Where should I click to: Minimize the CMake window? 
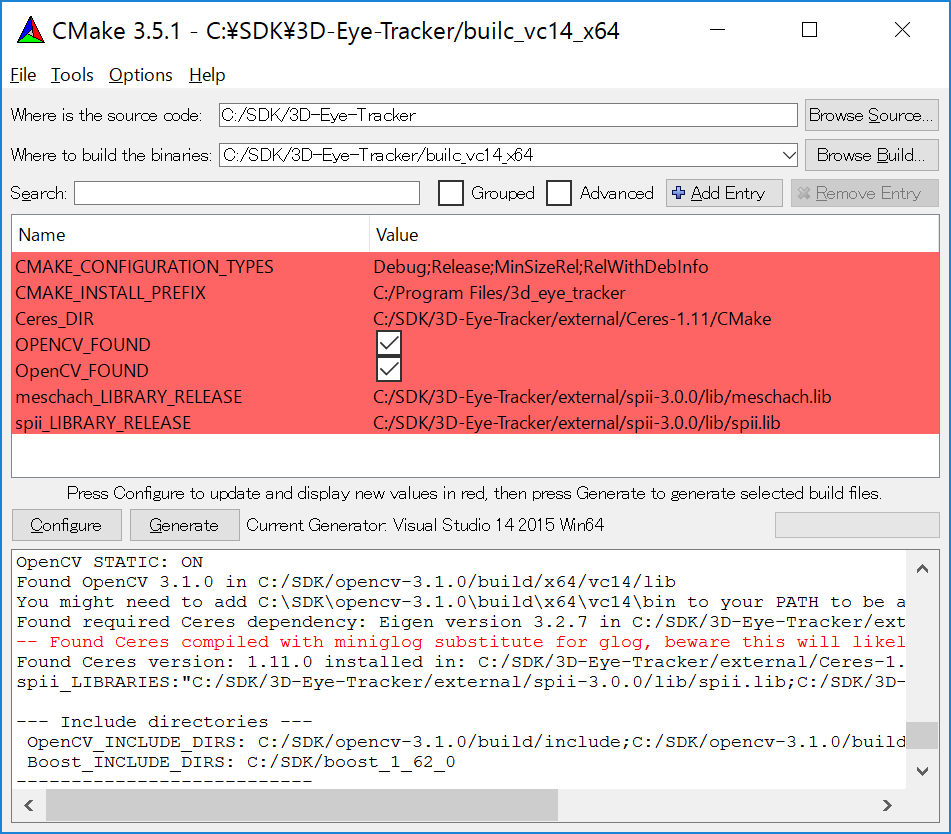tap(717, 31)
